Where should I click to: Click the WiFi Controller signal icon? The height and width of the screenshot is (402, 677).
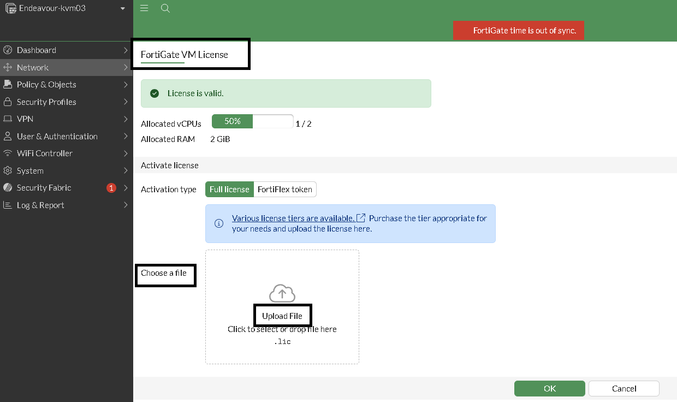7,153
